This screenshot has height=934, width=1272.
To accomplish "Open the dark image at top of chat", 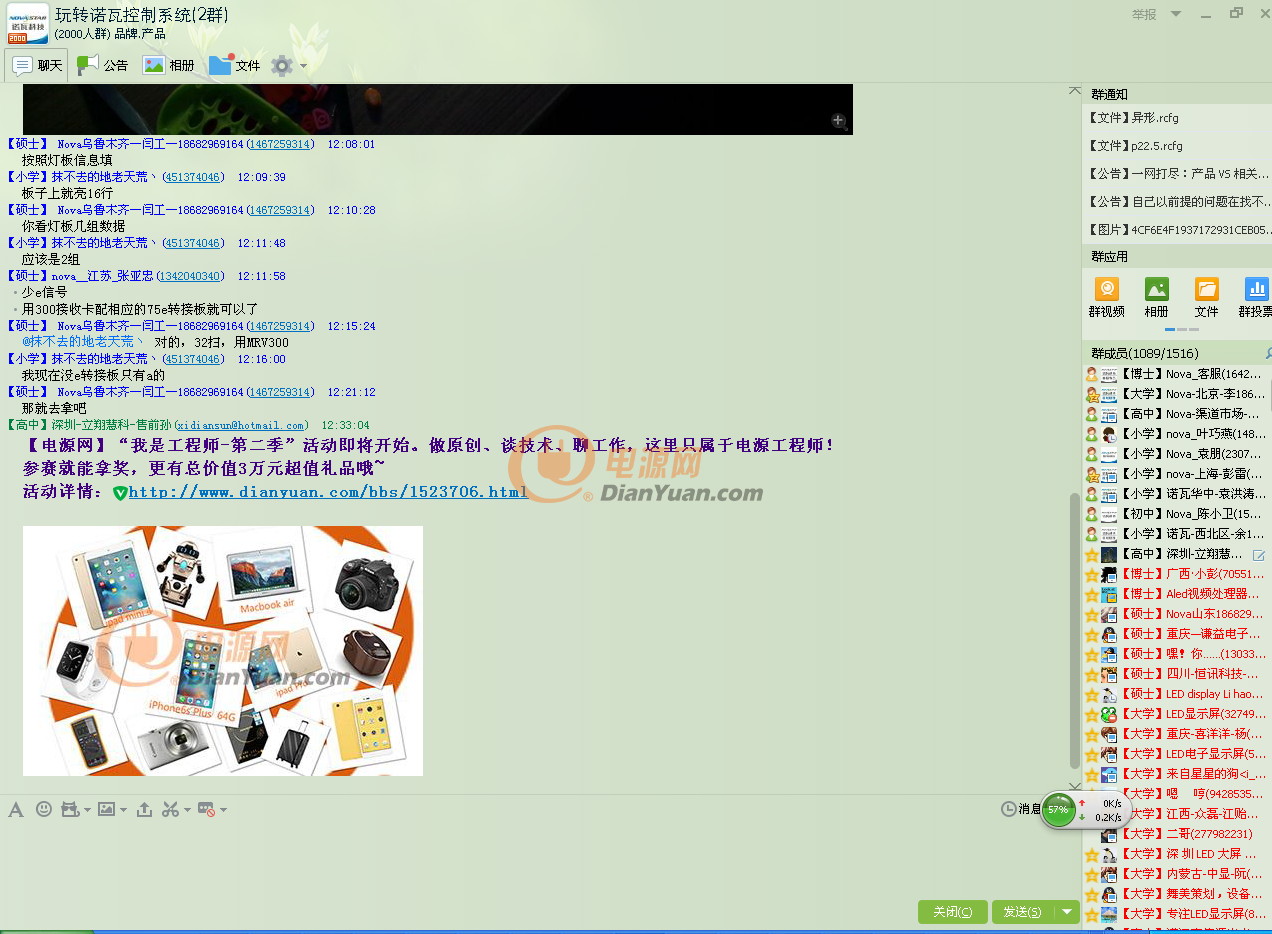I will [x=438, y=109].
